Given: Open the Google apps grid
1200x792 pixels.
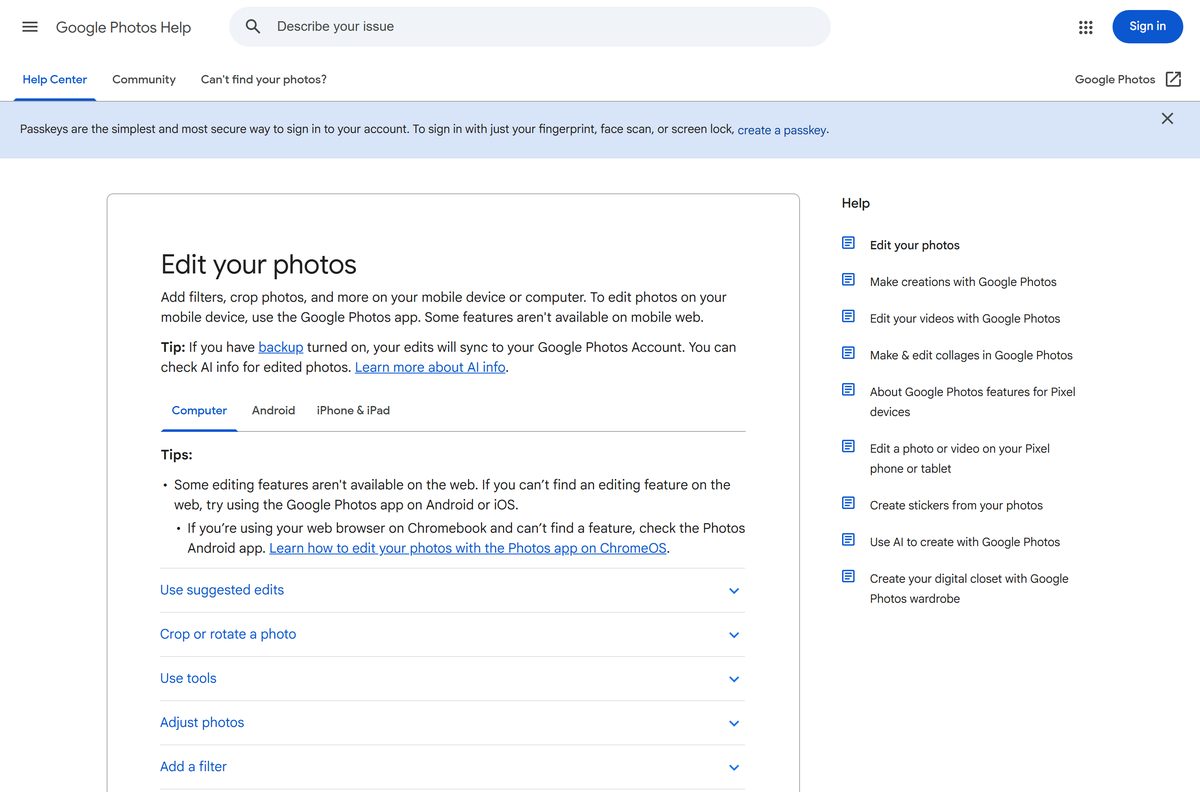Looking at the screenshot, I should point(1086,27).
